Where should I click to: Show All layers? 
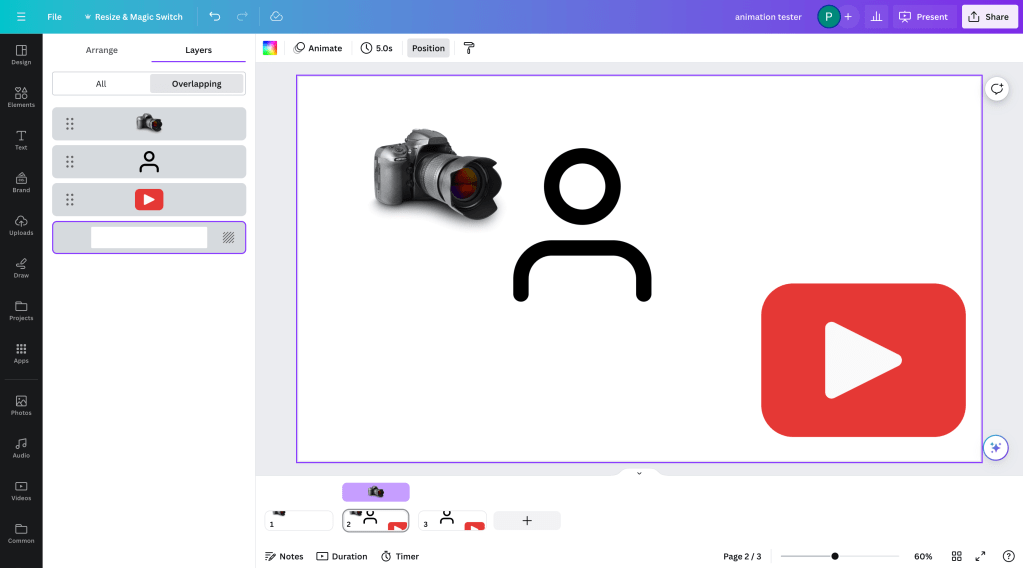click(100, 83)
